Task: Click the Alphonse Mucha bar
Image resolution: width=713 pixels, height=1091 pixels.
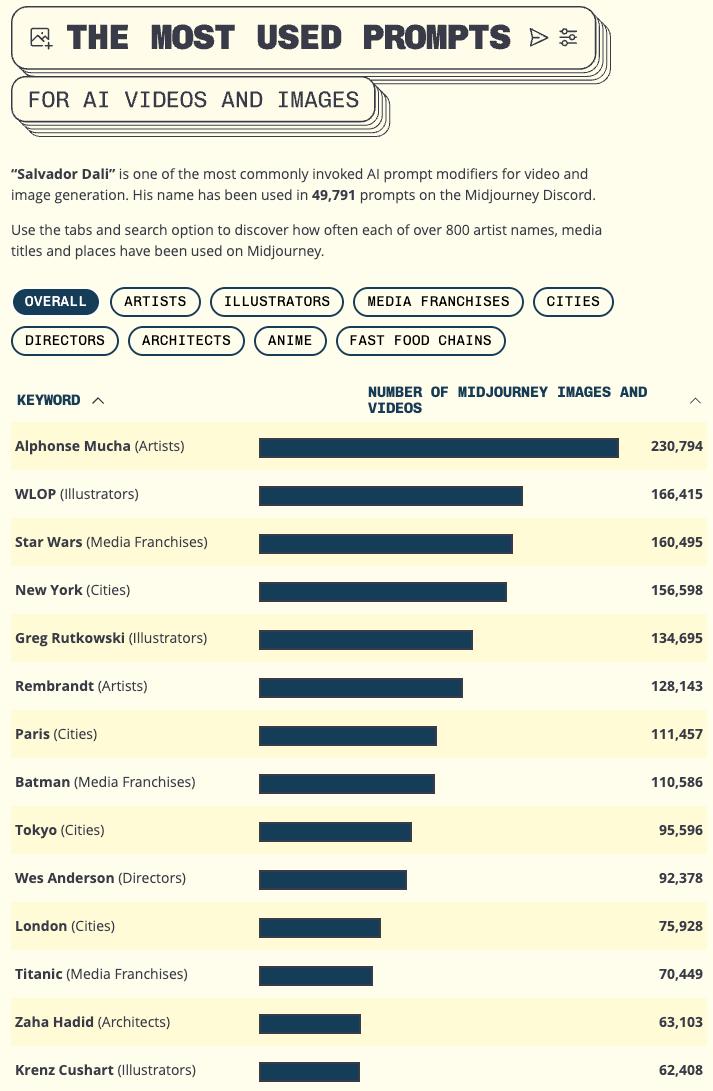Action: (x=438, y=447)
